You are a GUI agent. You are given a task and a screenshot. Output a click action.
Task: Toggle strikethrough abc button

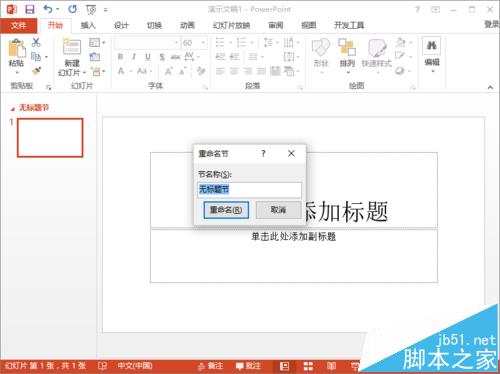click(175, 57)
